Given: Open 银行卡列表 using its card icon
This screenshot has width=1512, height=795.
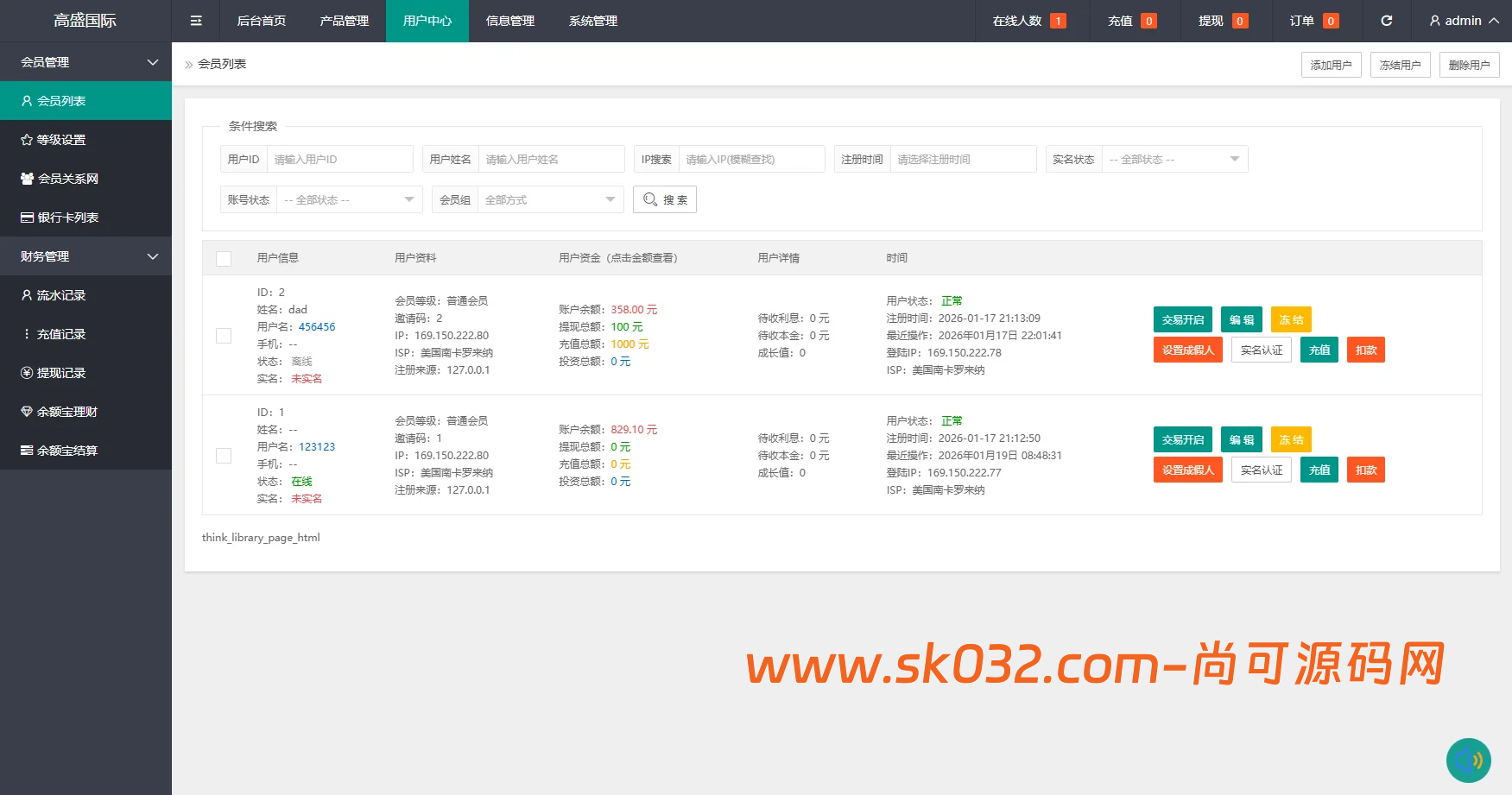Looking at the screenshot, I should pos(26,217).
